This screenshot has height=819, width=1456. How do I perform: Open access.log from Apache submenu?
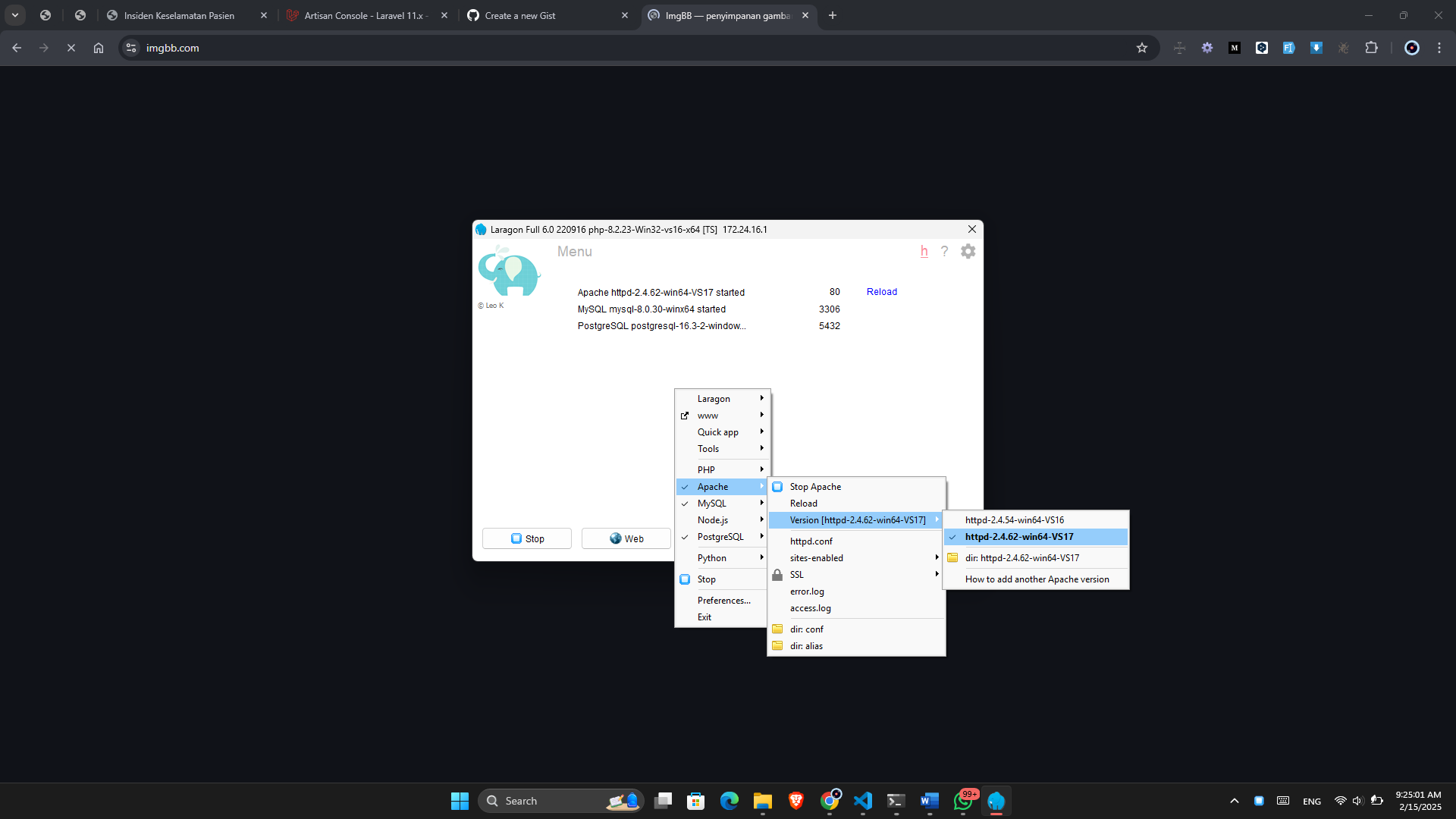[x=856, y=608]
